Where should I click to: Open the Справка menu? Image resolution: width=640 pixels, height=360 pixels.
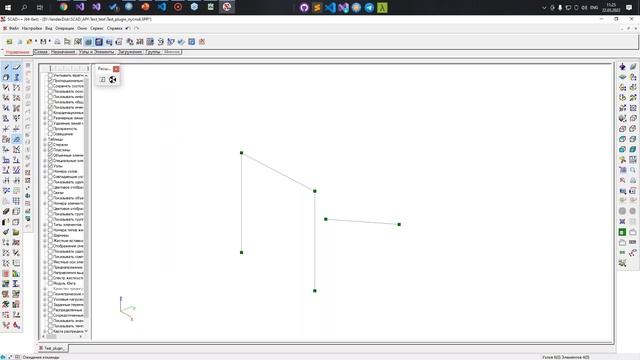tap(114, 29)
